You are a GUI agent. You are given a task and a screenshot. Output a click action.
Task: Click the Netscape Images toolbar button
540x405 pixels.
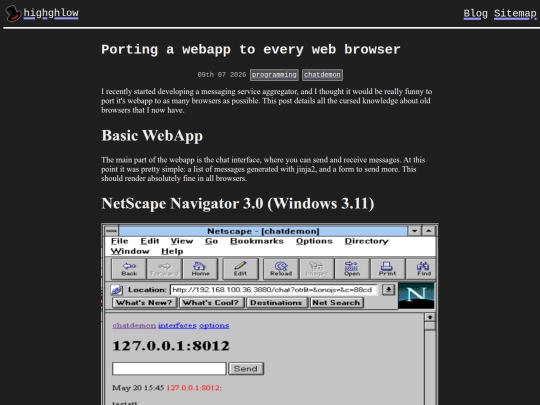[317, 269]
